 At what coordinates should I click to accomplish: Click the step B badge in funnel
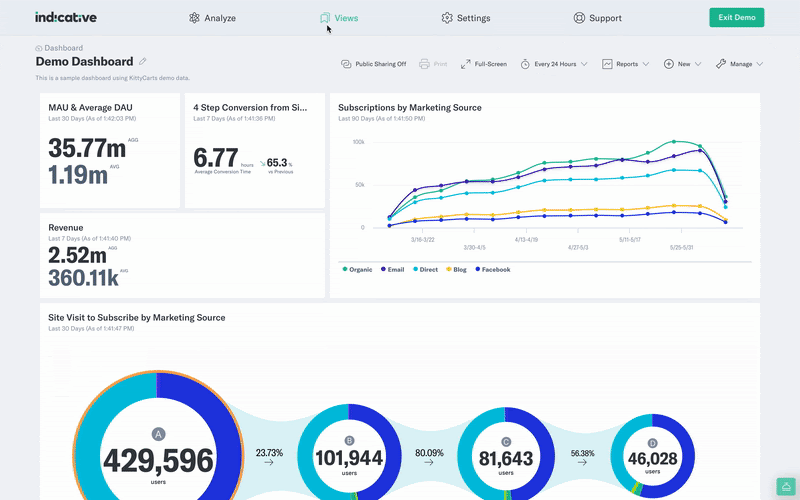pos(349,441)
